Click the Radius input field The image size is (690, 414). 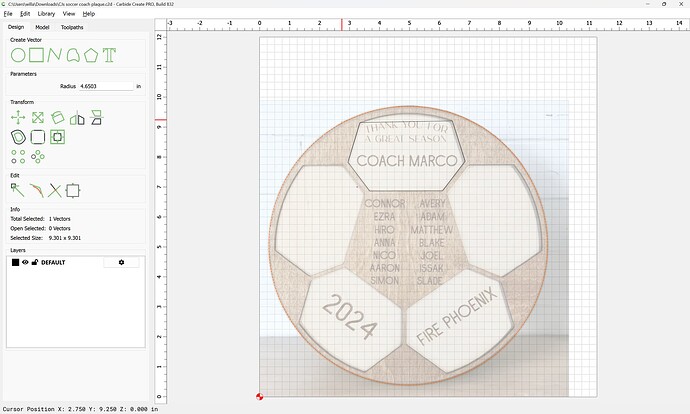pyautogui.click(x=106, y=86)
